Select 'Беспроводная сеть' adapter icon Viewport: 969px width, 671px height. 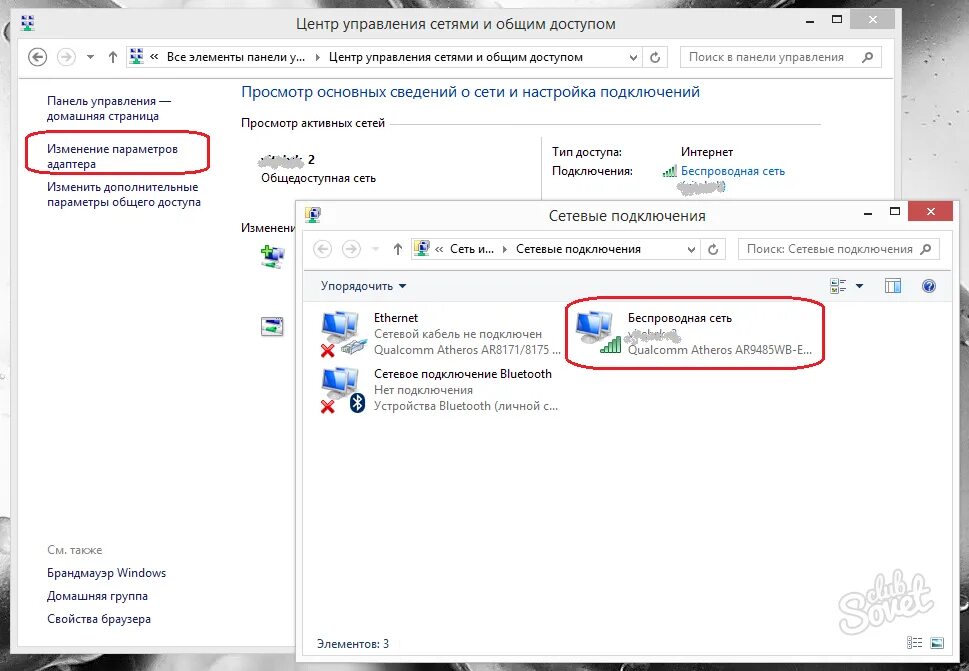click(x=598, y=332)
